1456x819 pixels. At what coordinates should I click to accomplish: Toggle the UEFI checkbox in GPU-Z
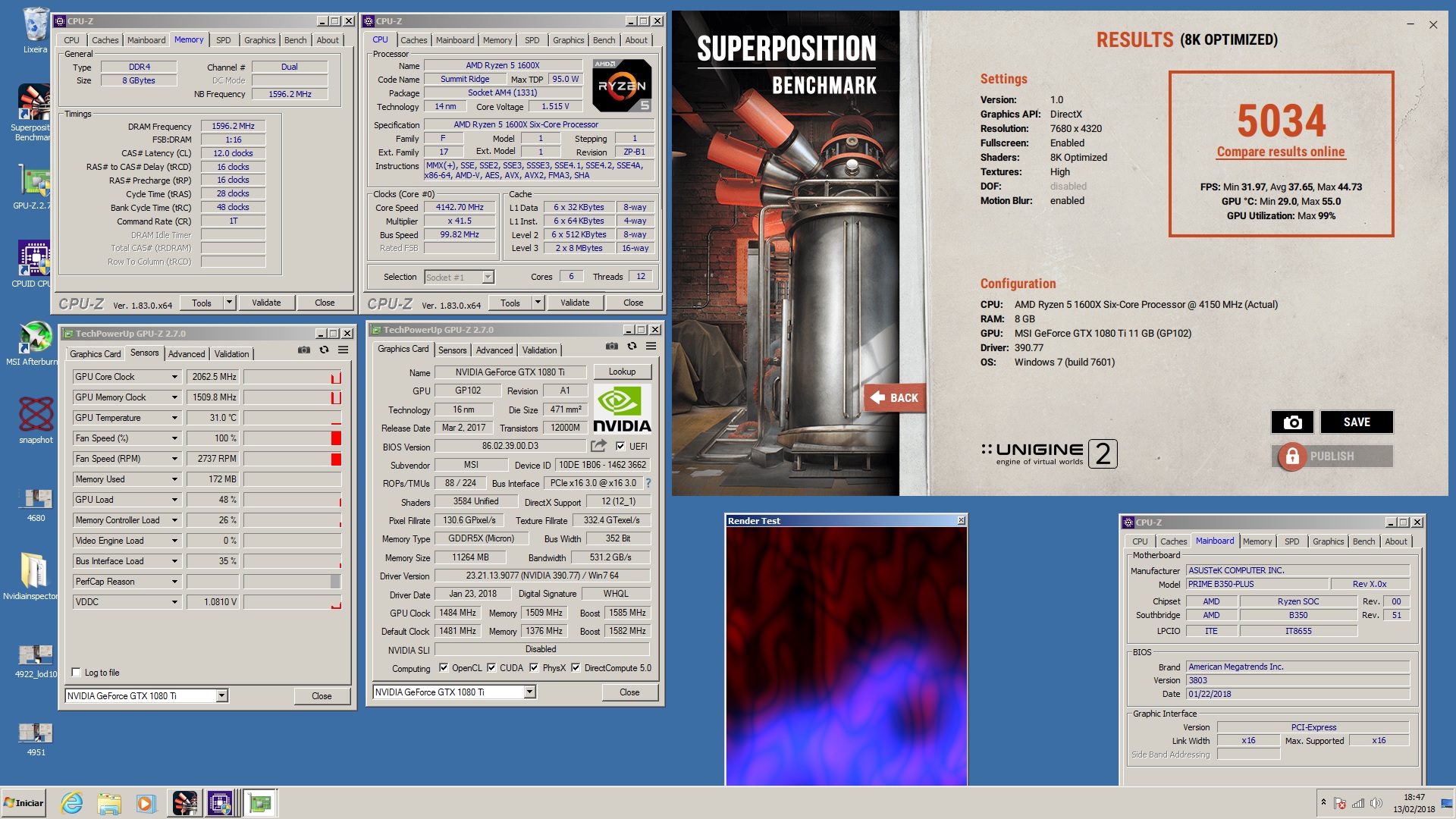[x=620, y=446]
